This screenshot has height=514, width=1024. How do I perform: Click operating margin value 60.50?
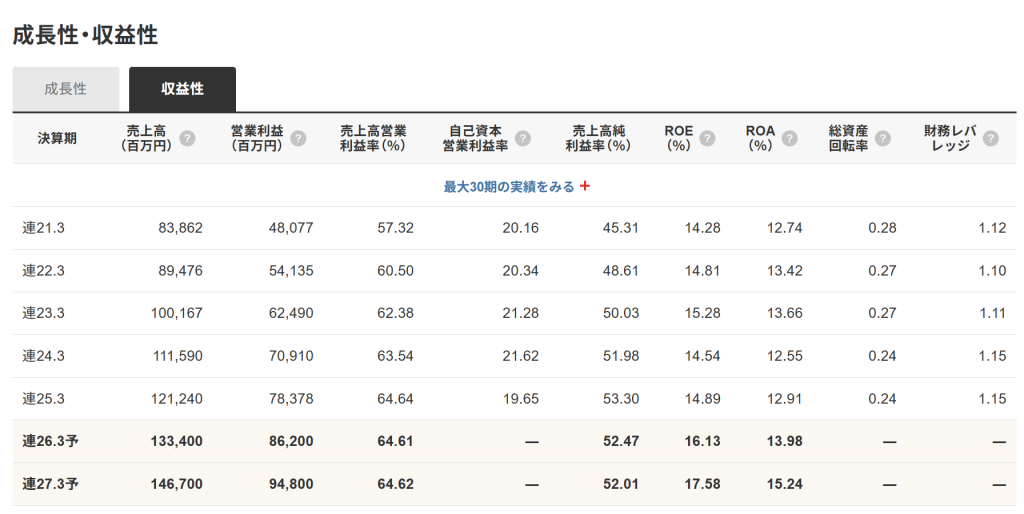[x=396, y=270]
